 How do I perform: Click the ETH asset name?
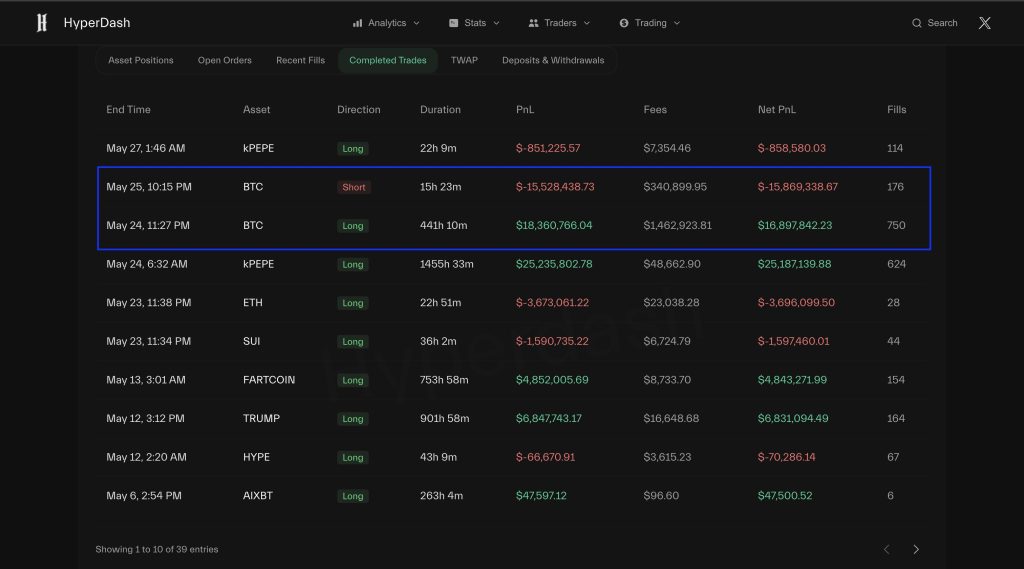pos(253,302)
